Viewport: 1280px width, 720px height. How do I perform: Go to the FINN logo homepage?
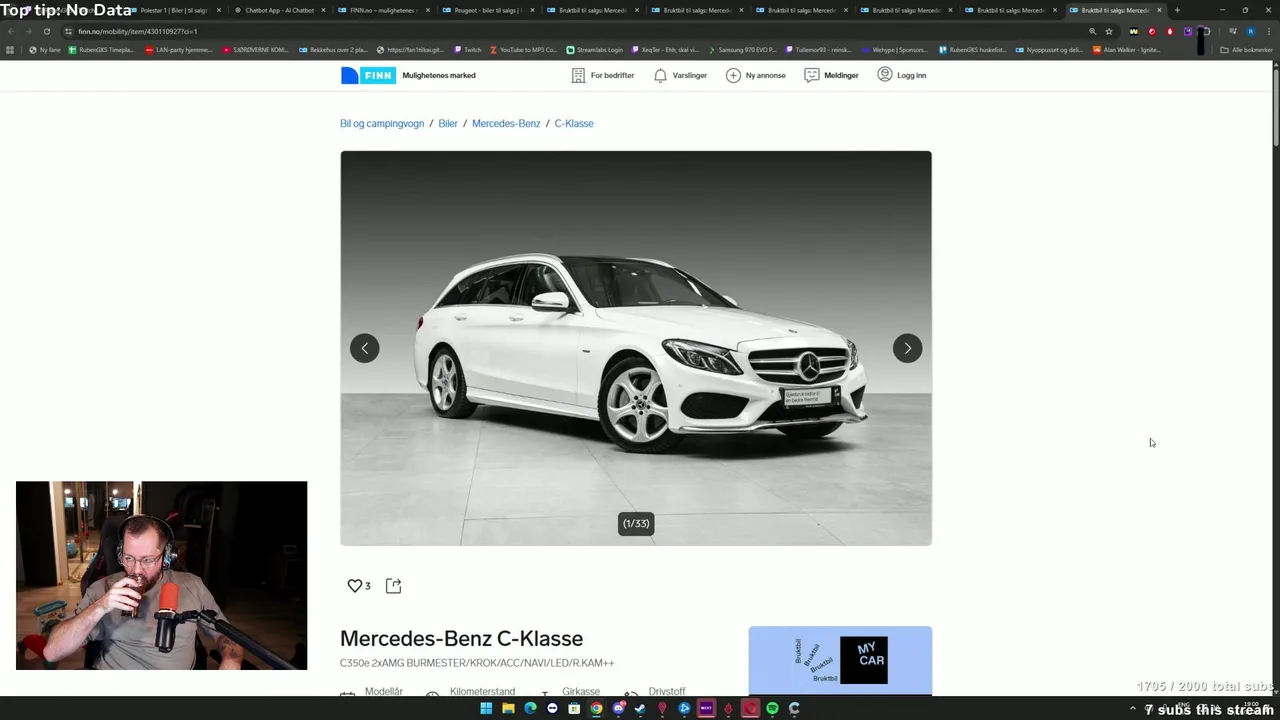(369, 75)
